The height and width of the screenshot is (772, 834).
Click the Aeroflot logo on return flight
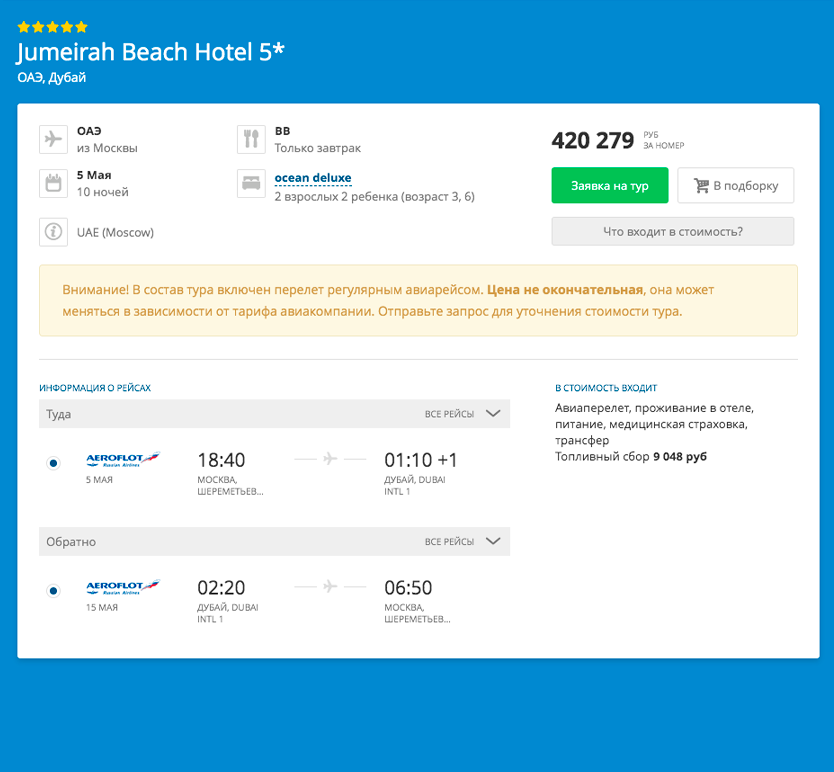tap(123, 588)
